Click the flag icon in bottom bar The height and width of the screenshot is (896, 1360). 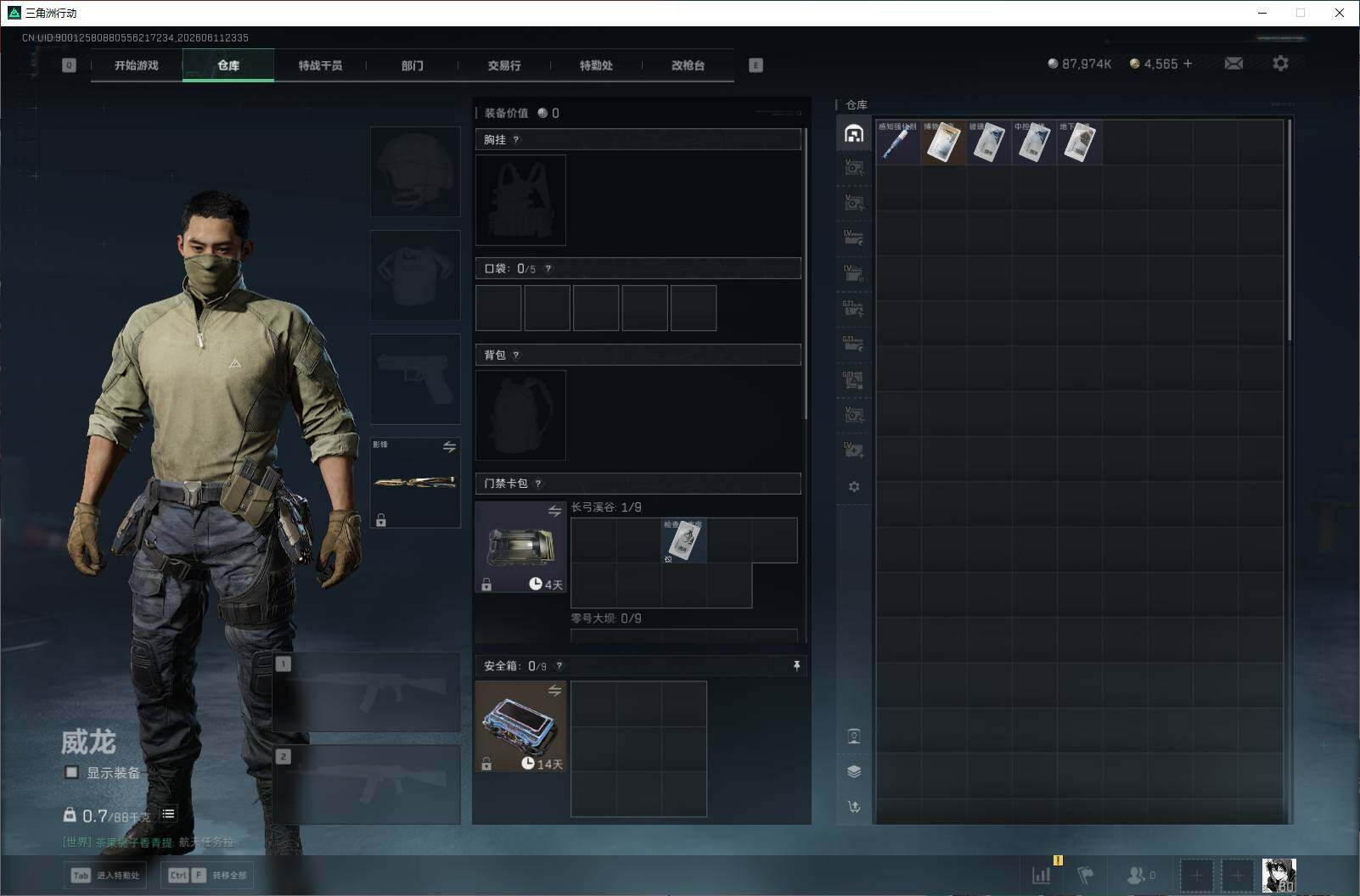tap(1086, 875)
